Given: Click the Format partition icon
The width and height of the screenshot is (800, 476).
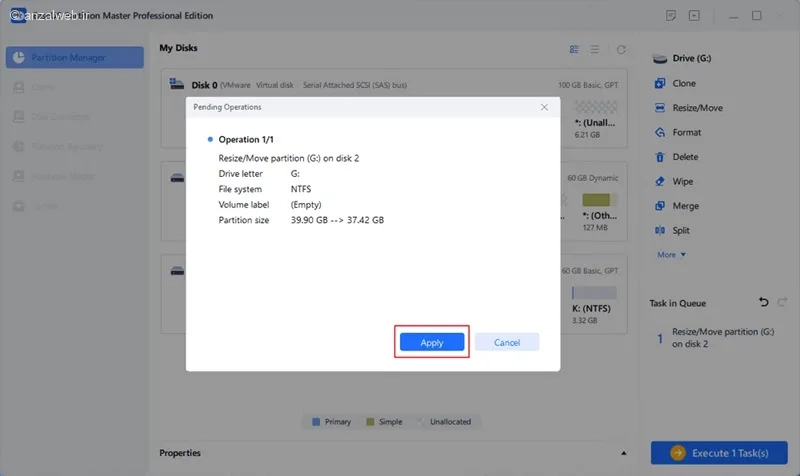Looking at the screenshot, I should (x=660, y=132).
